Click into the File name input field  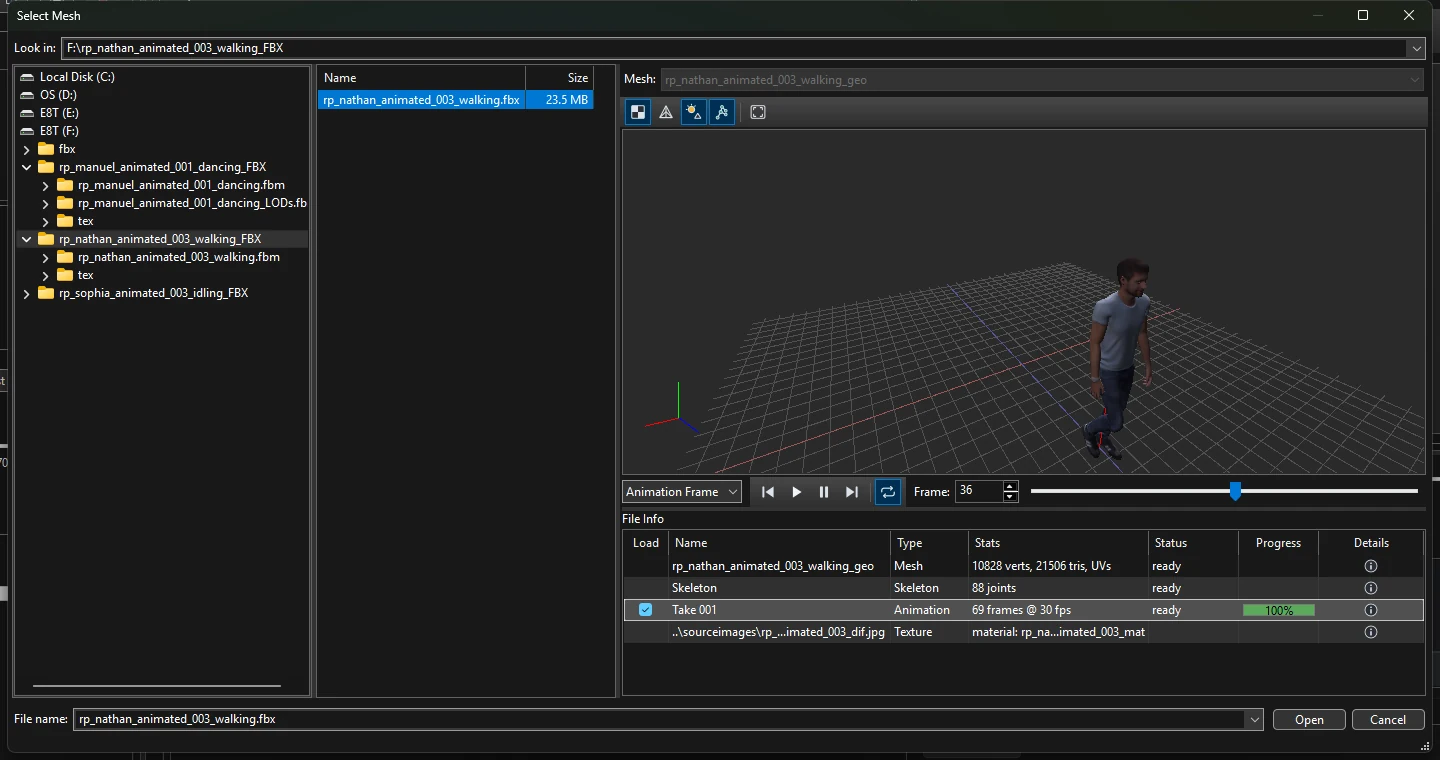click(660, 720)
